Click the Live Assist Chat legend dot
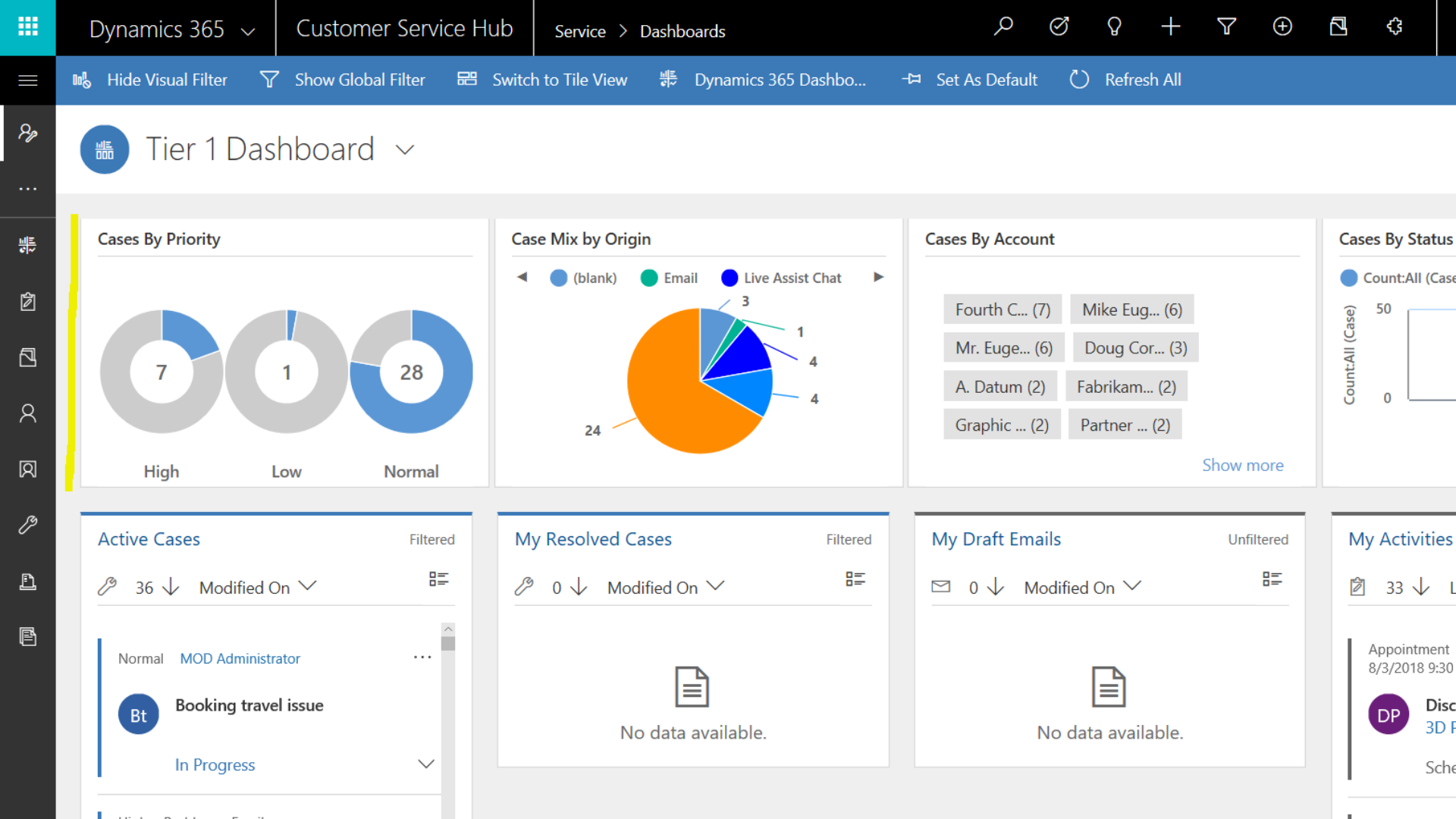The image size is (1456, 819). pos(730,278)
